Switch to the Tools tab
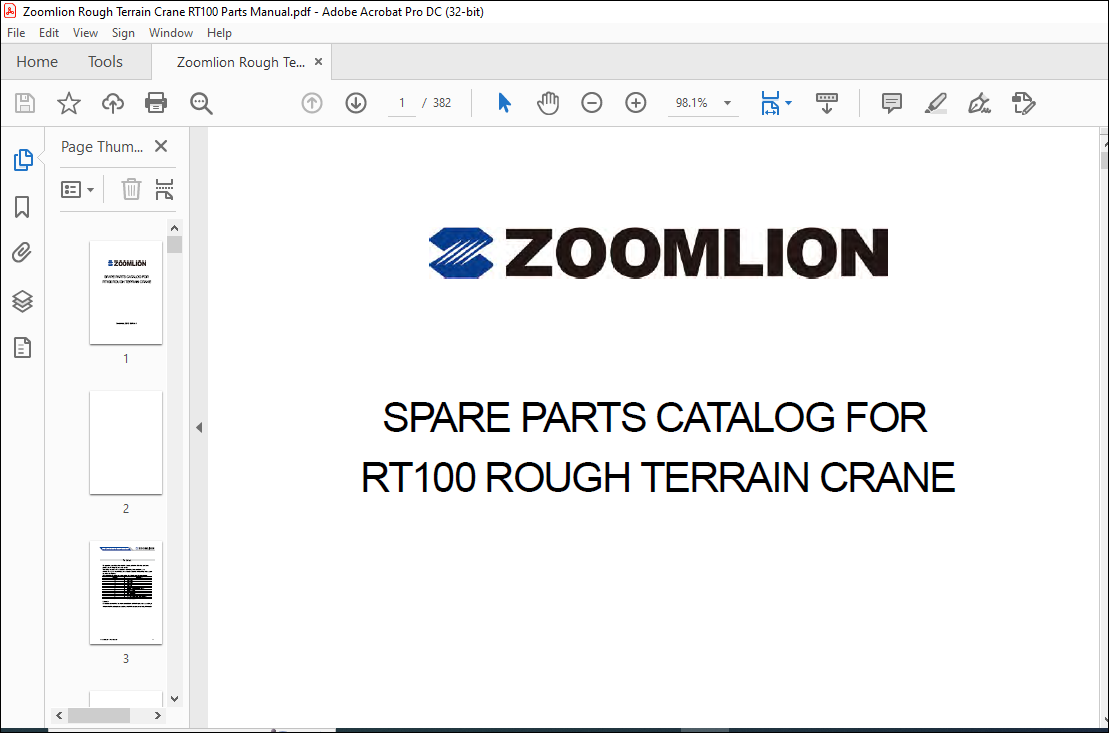This screenshot has height=733, width=1109. 105,62
